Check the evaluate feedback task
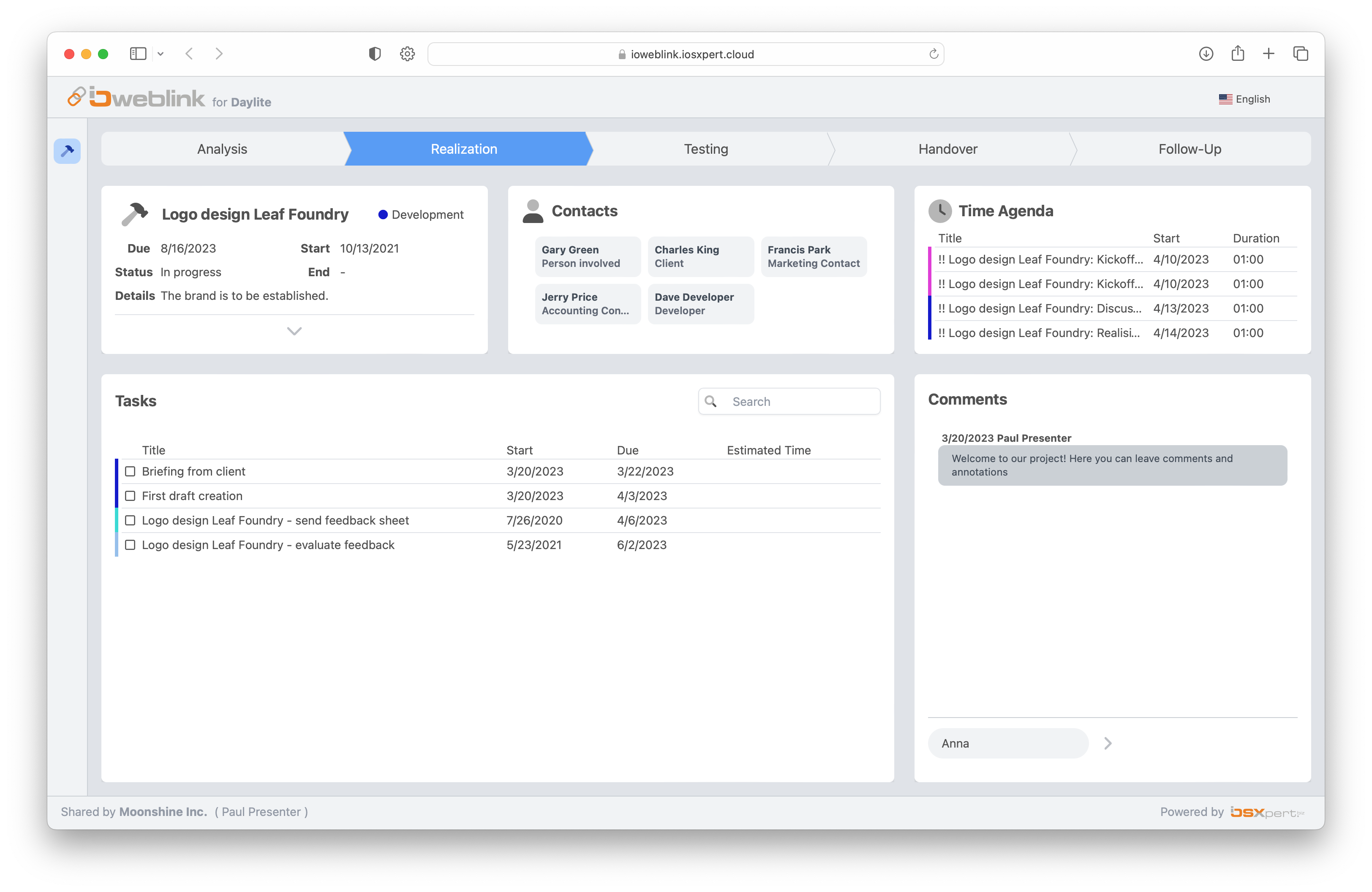This screenshot has width=1372, height=892. pos(130,545)
